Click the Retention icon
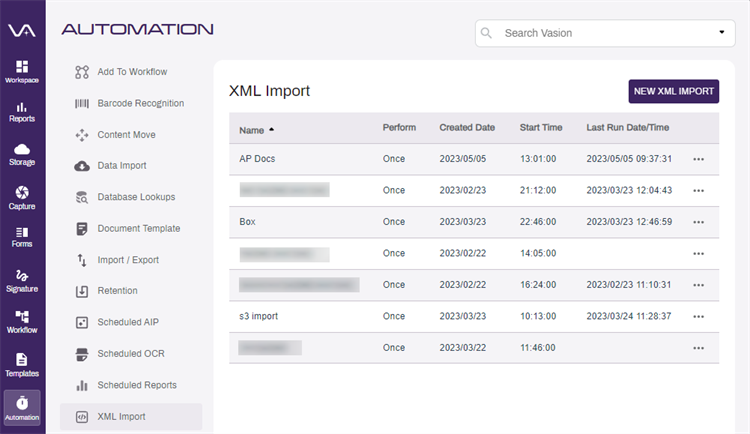This screenshot has height=434, width=750. 82,291
